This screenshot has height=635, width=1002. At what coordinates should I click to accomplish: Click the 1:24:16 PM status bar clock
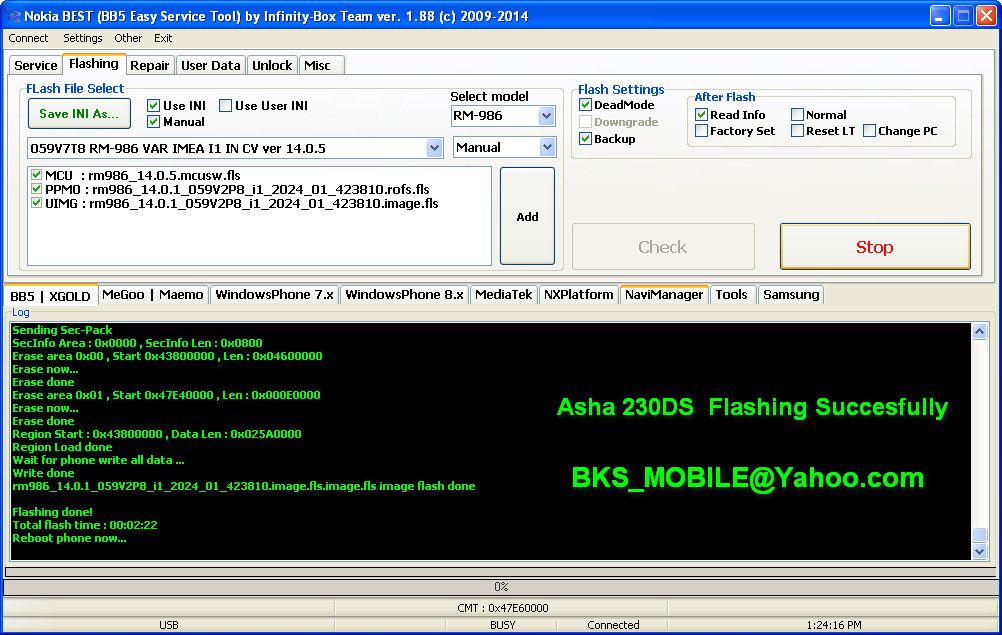tap(833, 625)
